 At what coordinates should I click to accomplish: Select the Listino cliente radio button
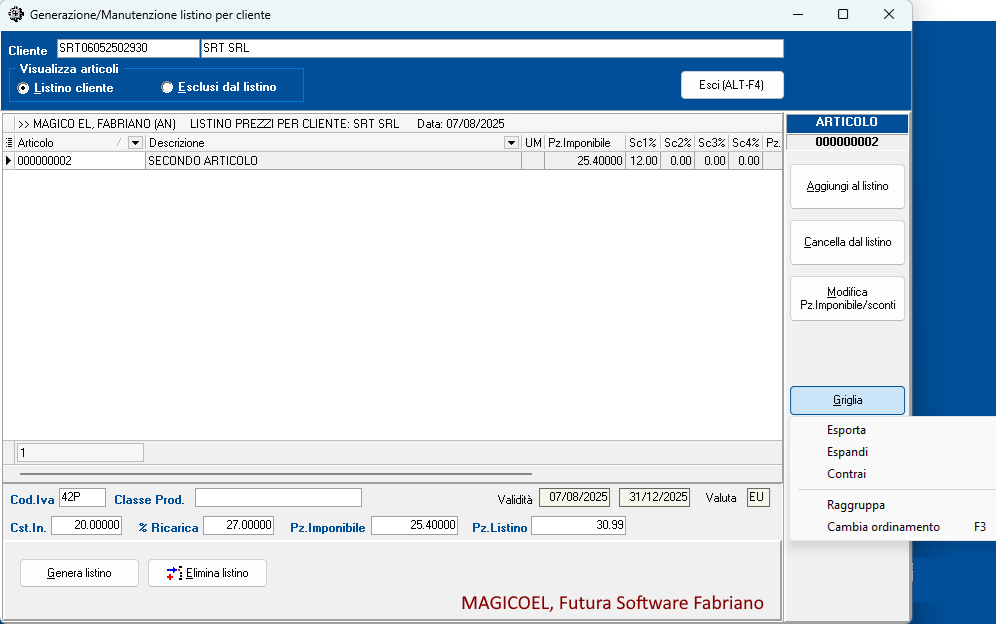tap(24, 88)
